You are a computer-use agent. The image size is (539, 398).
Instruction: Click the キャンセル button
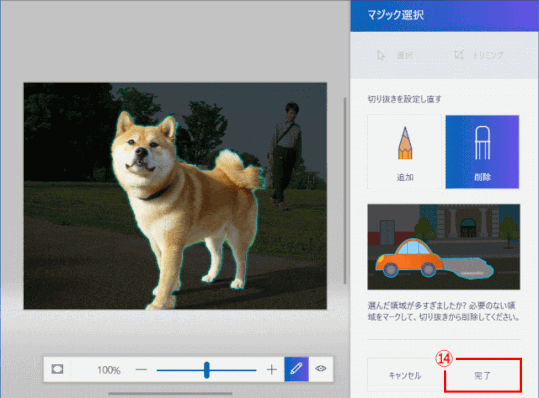tap(405, 375)
